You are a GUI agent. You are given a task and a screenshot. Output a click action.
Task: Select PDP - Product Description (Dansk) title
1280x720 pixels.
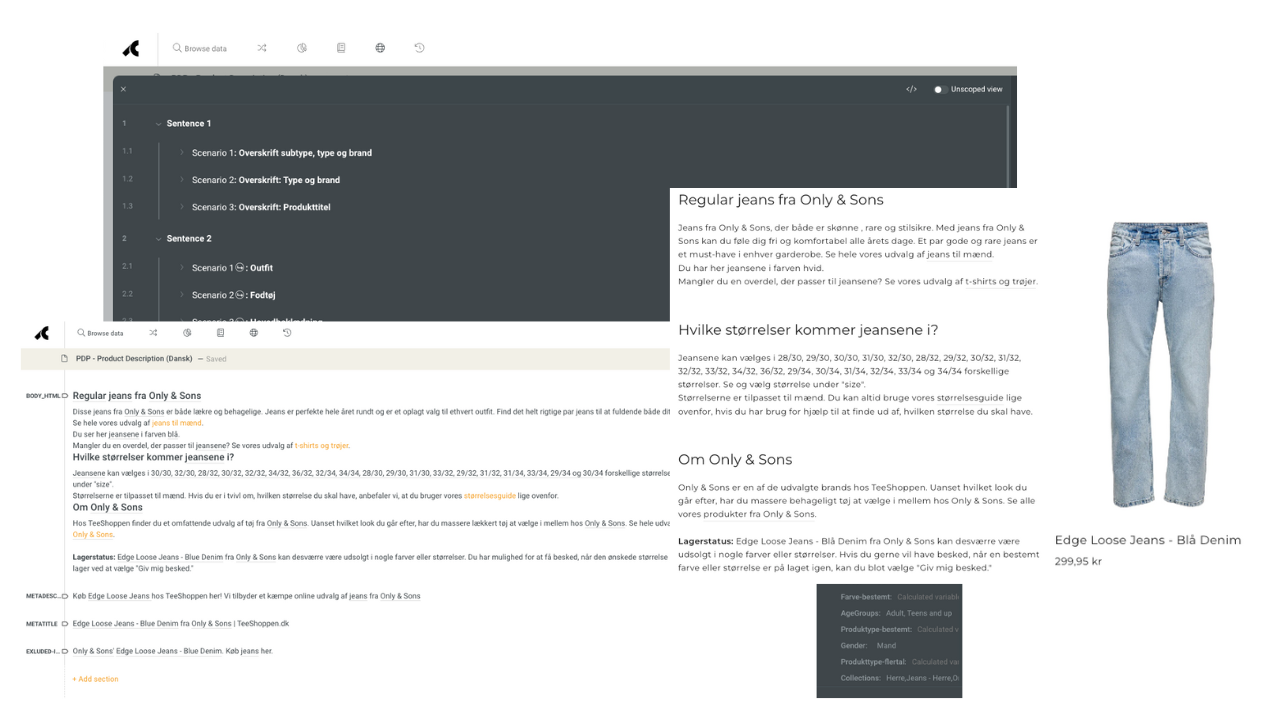tap(134, 358)
